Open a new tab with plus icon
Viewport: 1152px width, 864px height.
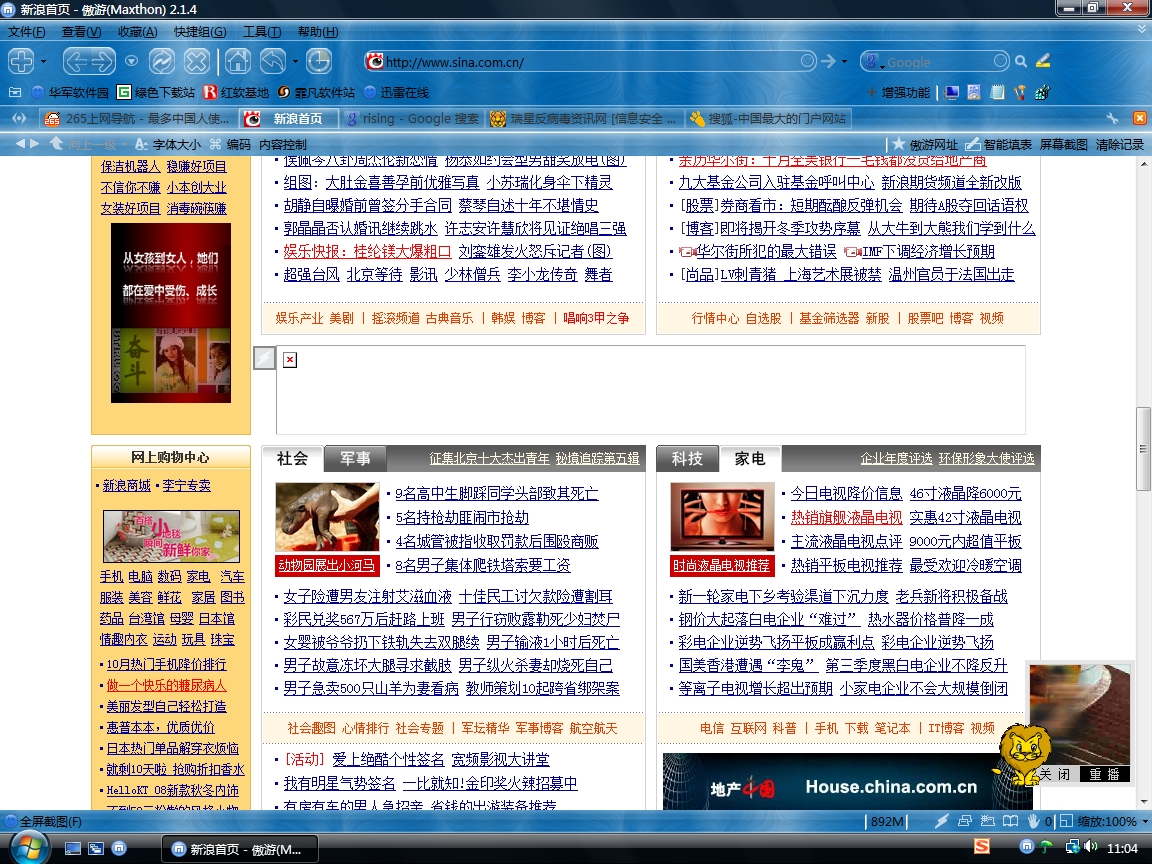tap(21, 61)
